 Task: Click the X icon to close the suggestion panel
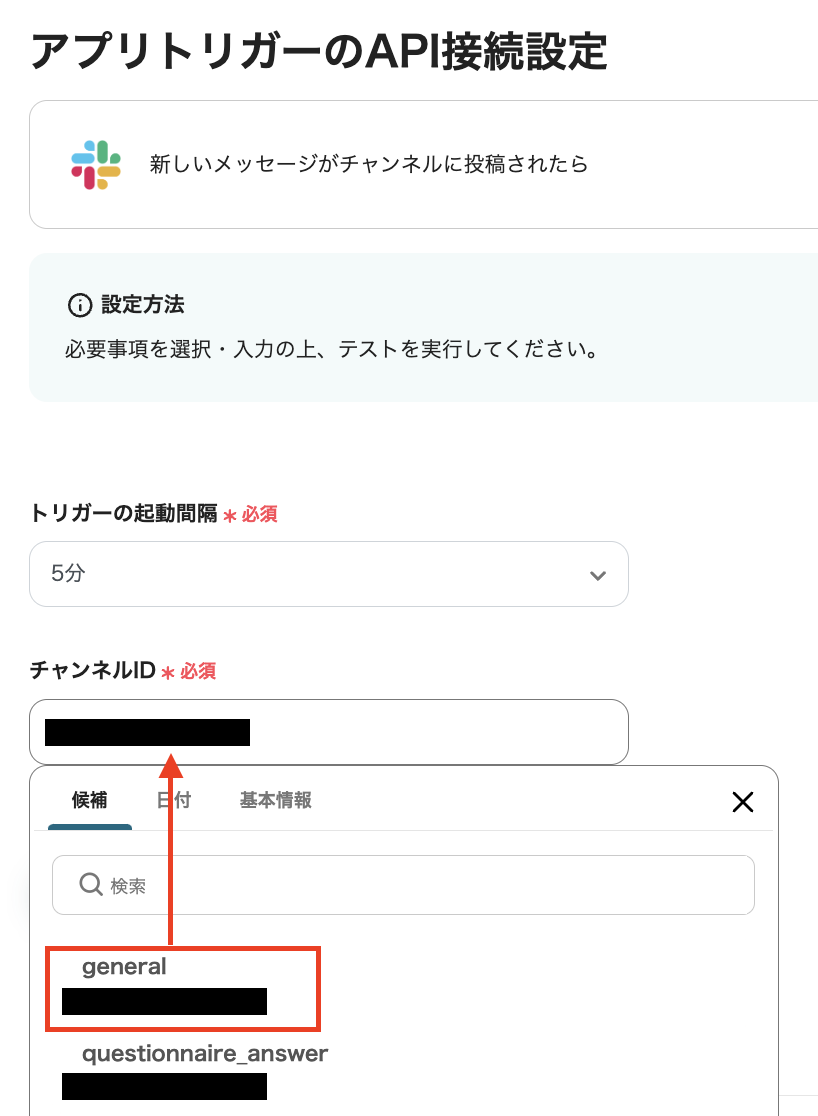coord(743,802)
